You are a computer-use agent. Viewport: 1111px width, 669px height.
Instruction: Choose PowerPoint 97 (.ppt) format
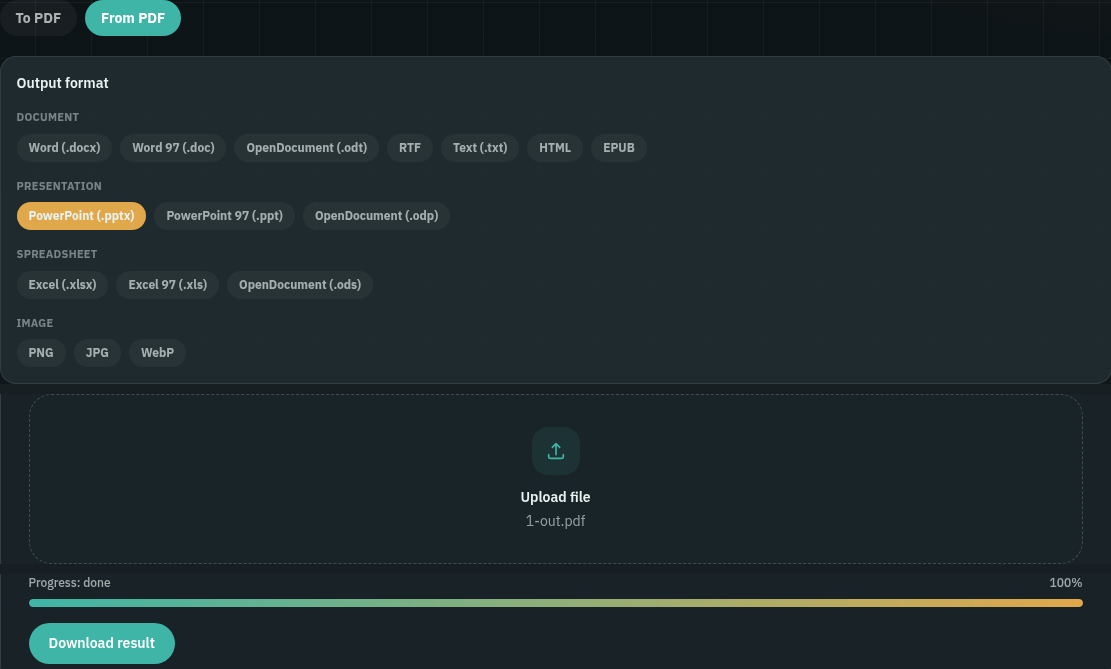225,215
